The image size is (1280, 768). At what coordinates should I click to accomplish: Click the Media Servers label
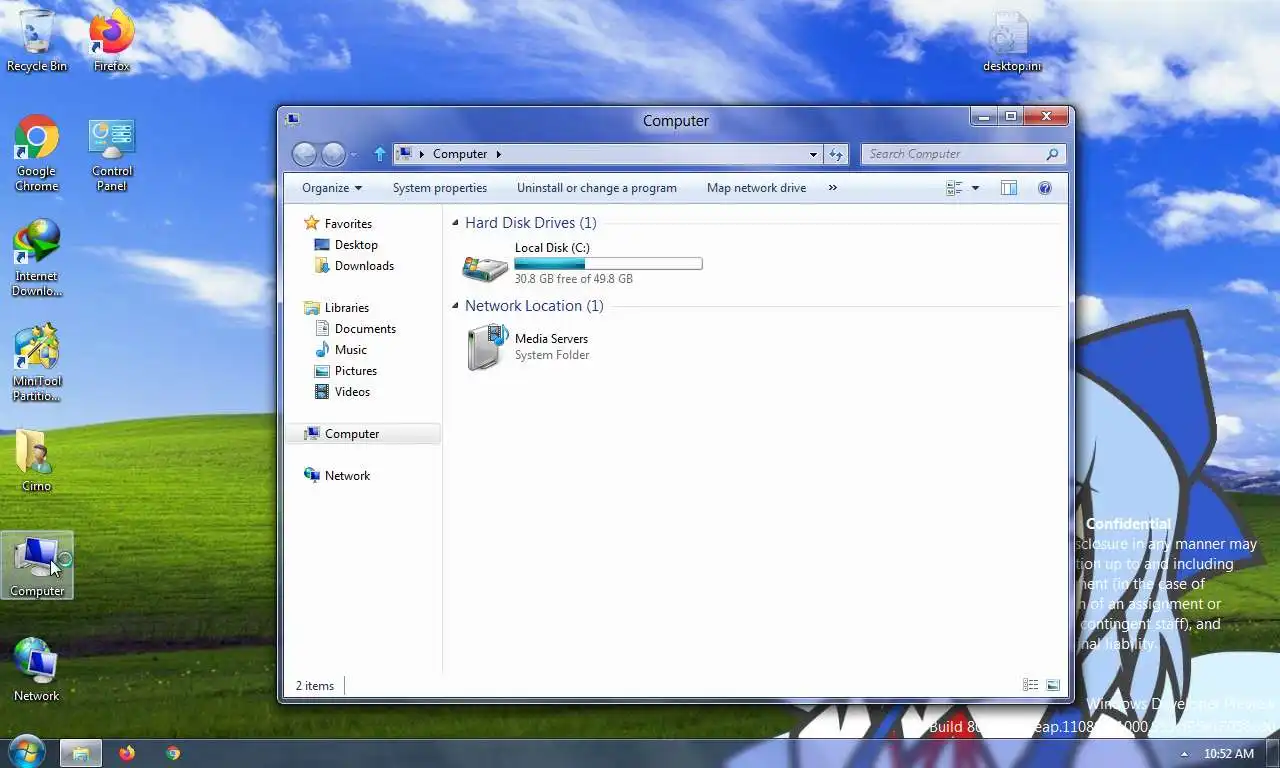tap(551, 339)
